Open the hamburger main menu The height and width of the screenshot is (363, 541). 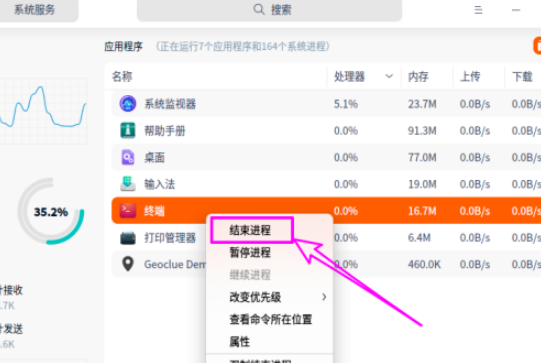(478, 10)
